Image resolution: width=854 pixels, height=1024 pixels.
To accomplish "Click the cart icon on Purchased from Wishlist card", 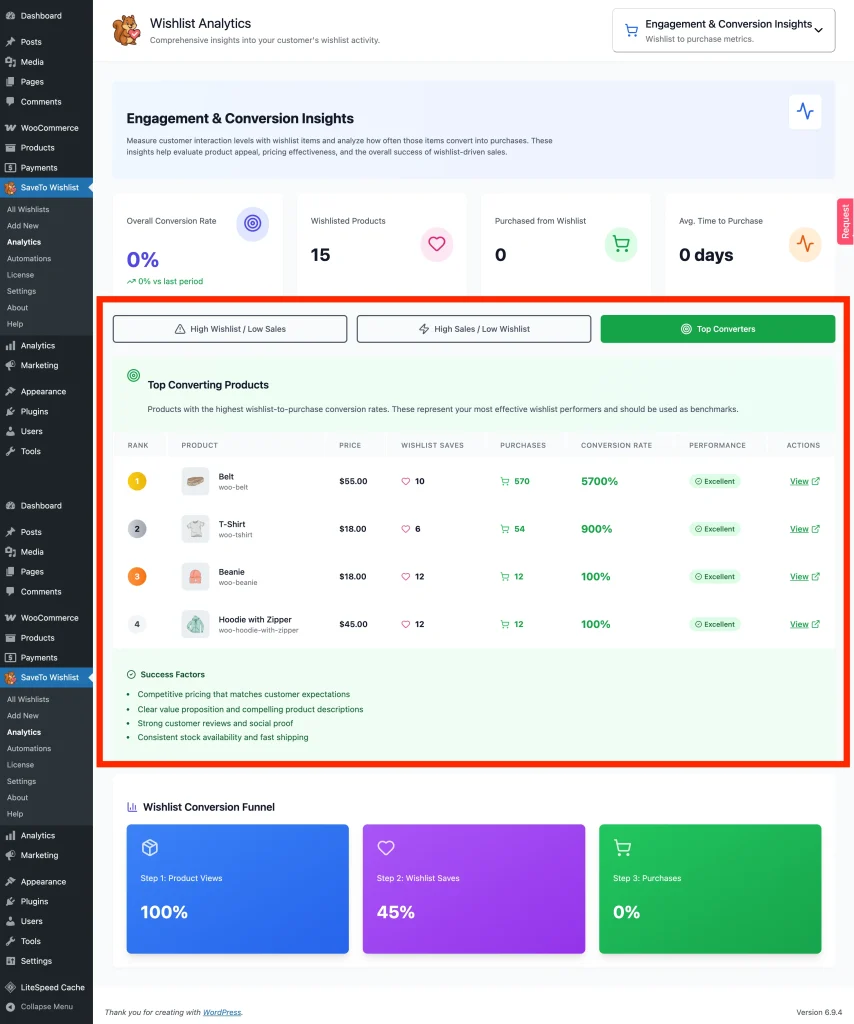I will point(620,243).
